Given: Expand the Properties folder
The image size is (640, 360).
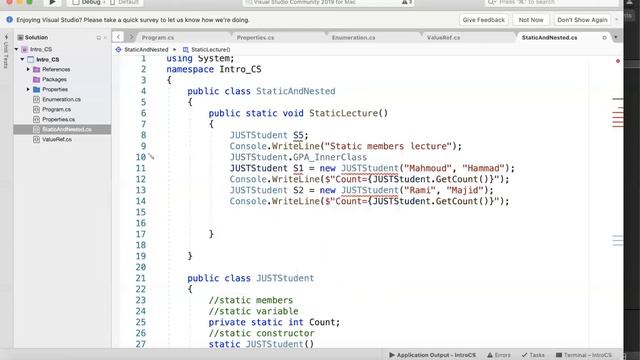Looking at the screenshot, I should (x=28, y=89).
